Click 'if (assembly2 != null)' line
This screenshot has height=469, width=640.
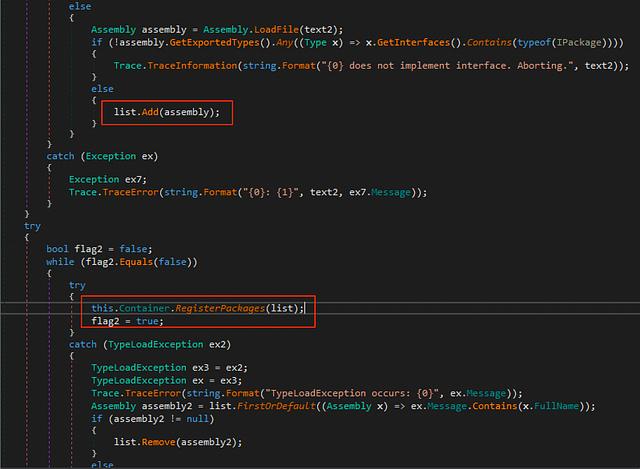click(153, 419)
